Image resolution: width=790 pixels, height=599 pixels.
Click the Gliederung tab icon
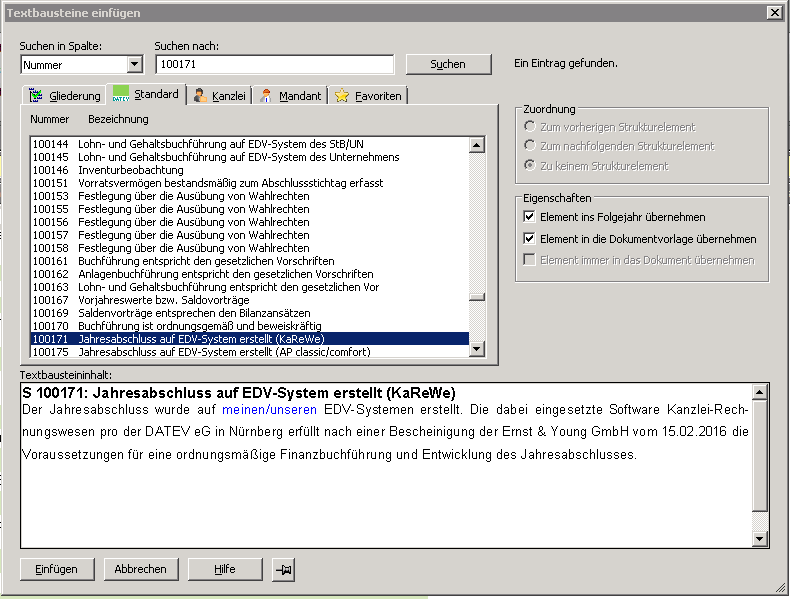coord(38,96)
